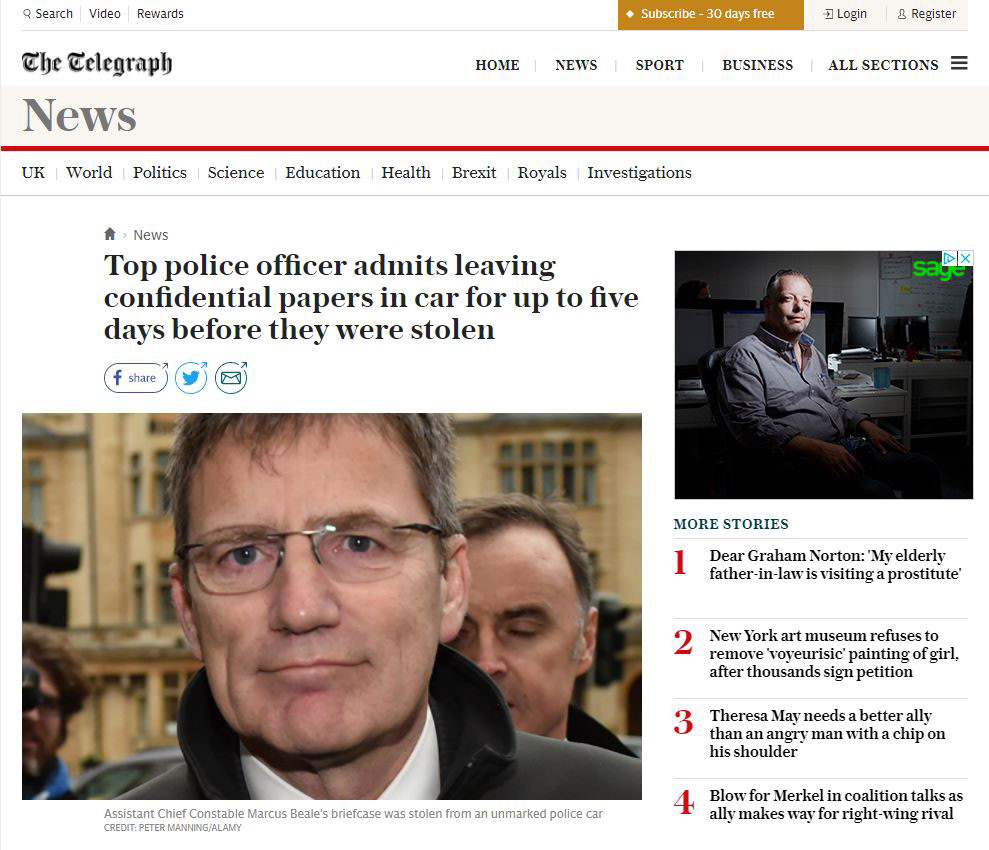This screenshot has height=850, width=989.
Task: Open the Login link
Action: coord(845,14)
